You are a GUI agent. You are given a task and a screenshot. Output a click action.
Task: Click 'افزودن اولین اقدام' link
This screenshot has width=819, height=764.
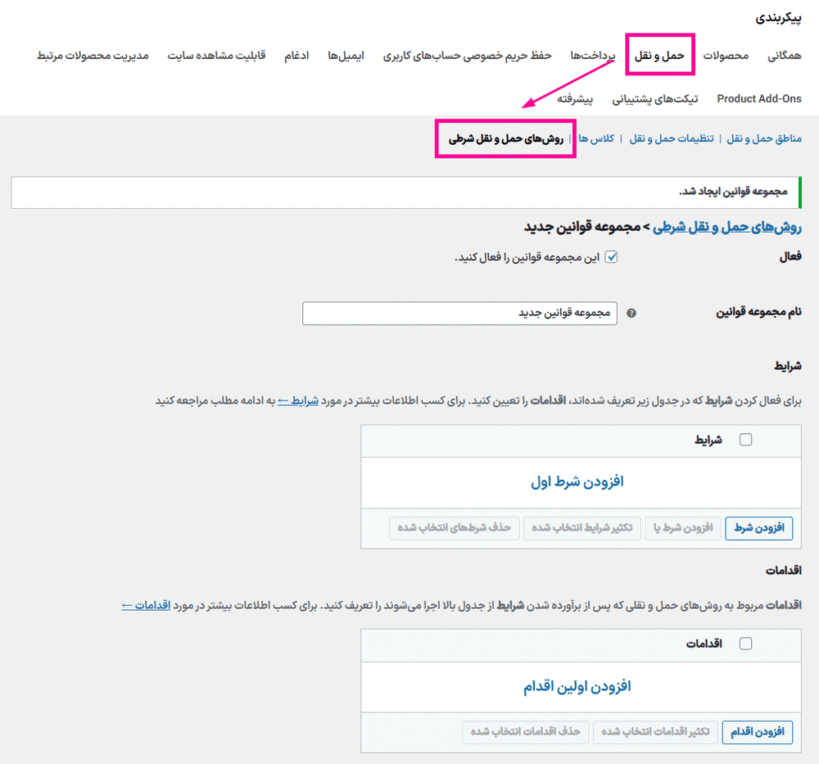pyautogui.click(x=577, y=686)
